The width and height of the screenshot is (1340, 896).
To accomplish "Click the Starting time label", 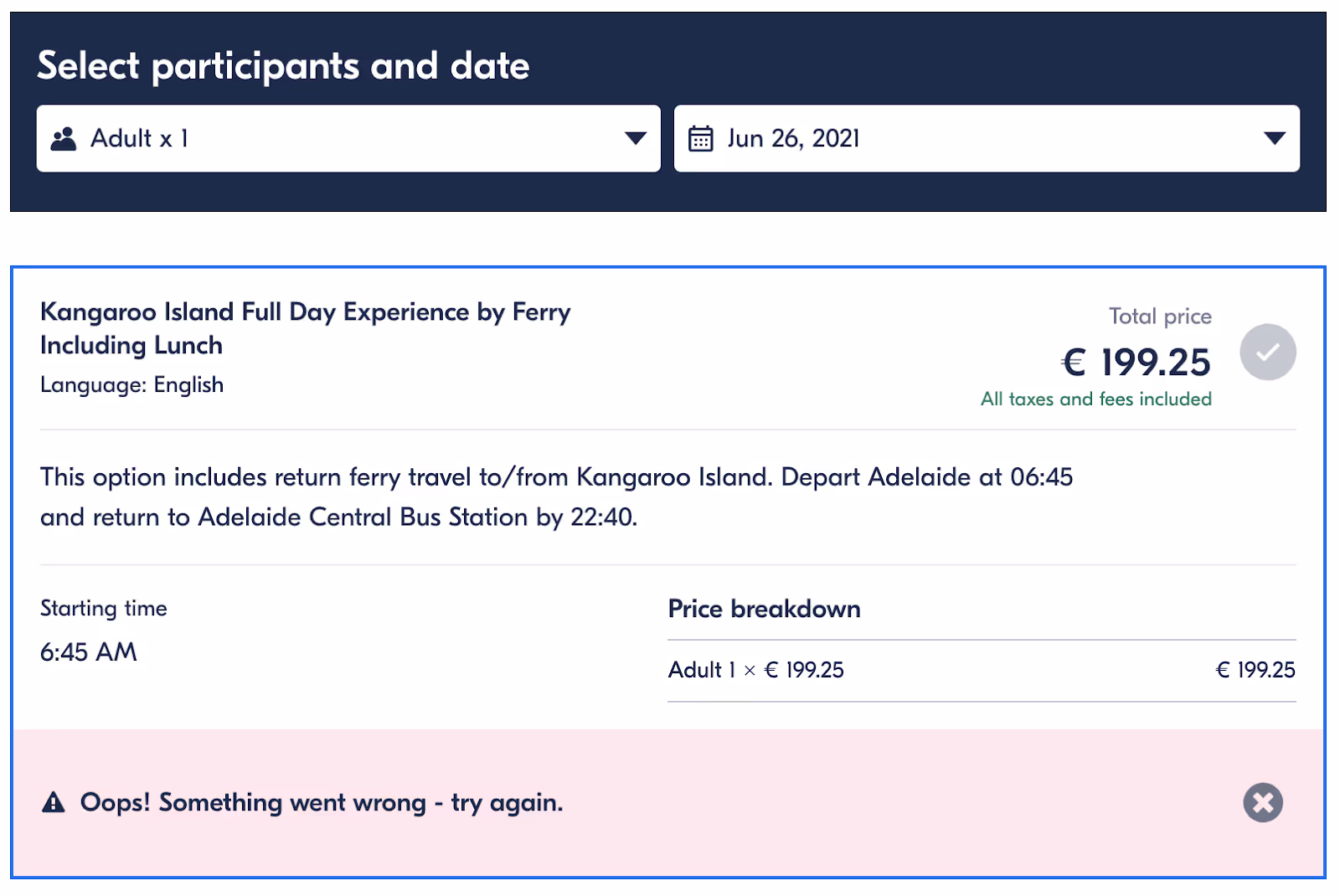I will click(x=104, y=608).
